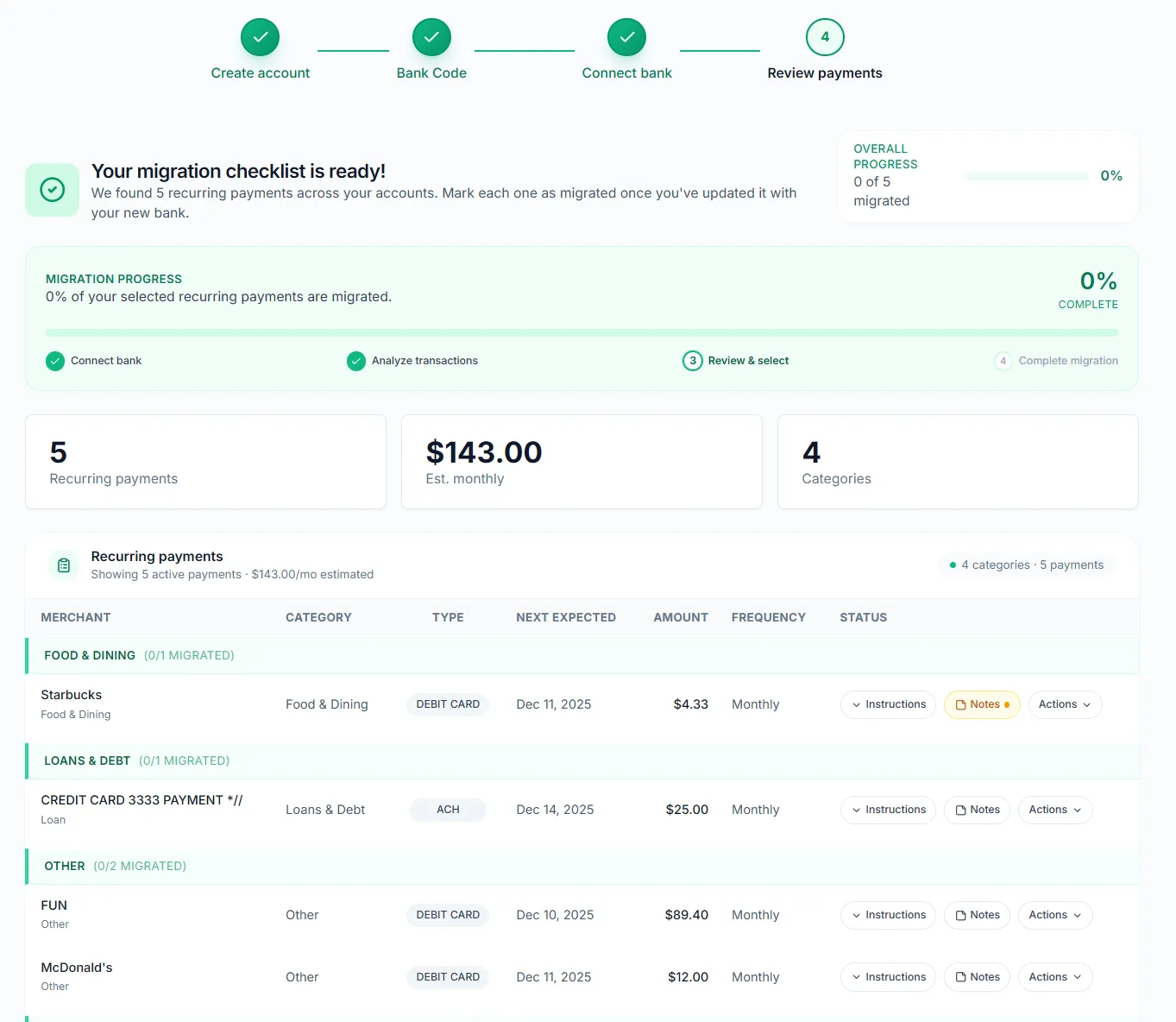Click the Create account step checkmark icon
1176x1022 pixels.
[x=260, y=37]
